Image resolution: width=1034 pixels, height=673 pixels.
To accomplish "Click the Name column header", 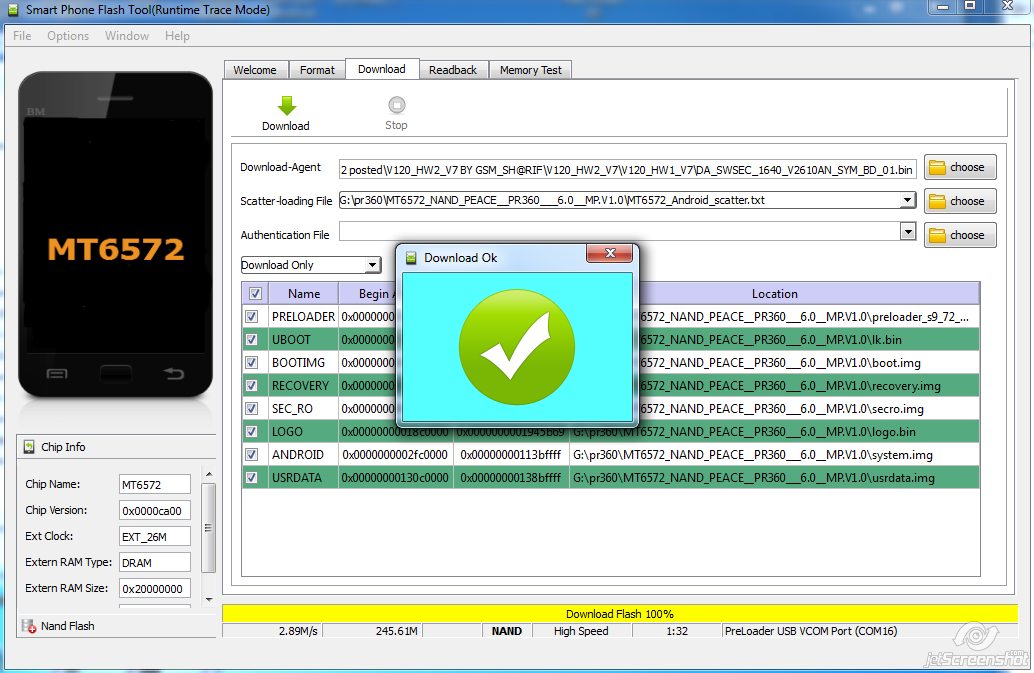I will tap(303, 293).
